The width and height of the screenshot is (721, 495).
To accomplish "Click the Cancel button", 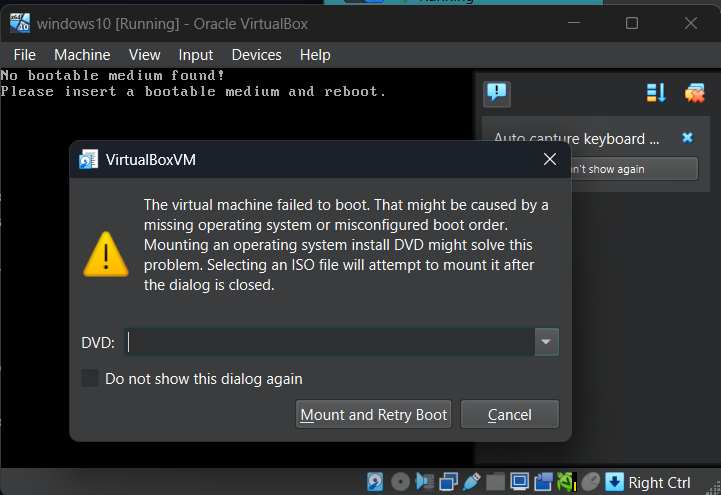I will click(x=509, y=415).
